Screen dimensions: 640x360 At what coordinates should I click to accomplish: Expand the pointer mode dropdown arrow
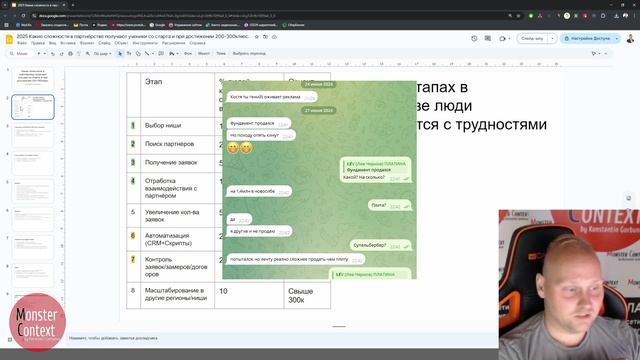600,53
